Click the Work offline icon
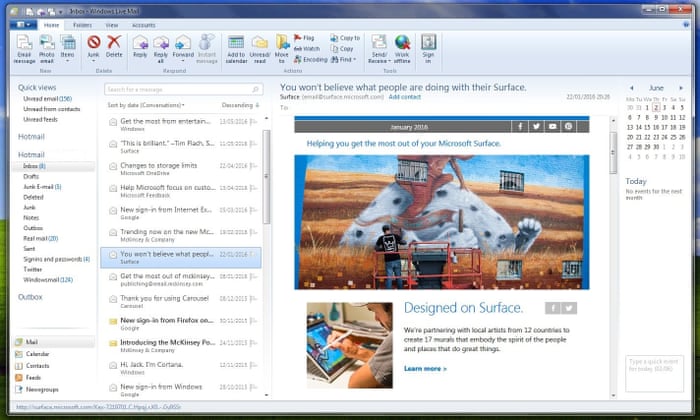 pos(402,46)
